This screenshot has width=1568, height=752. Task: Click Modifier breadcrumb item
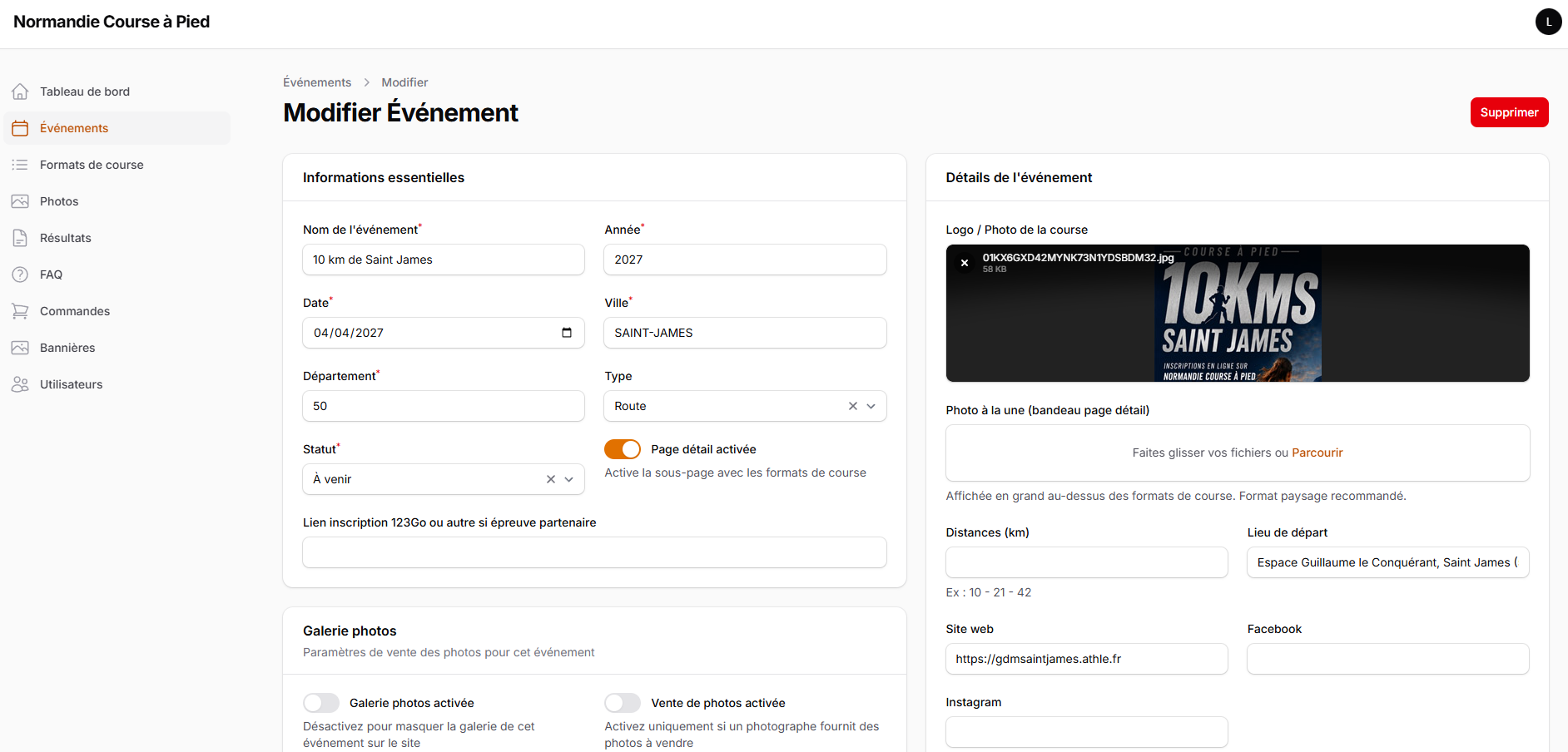click(x=404, y=82)
